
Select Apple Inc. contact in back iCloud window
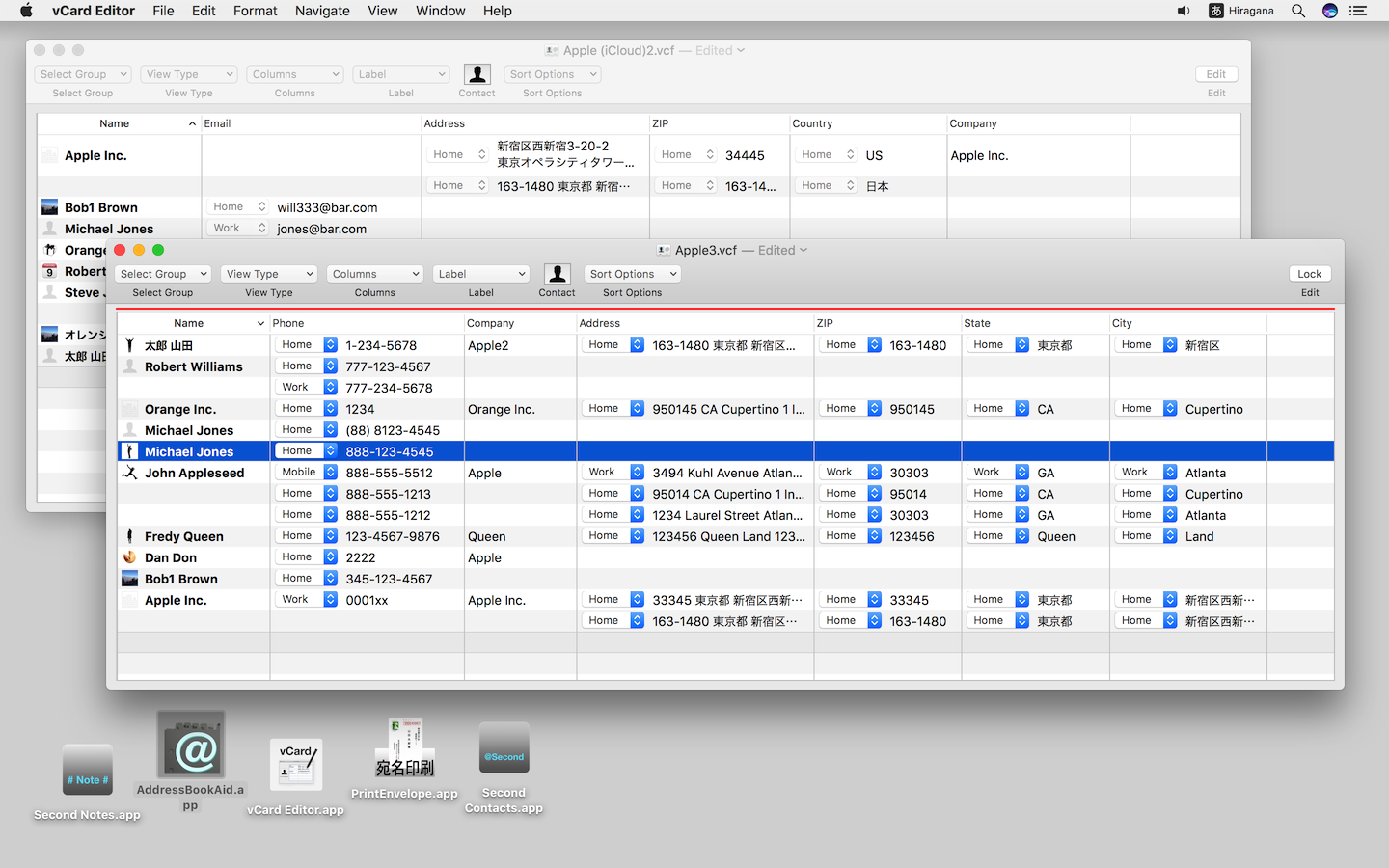coord(95,155)
